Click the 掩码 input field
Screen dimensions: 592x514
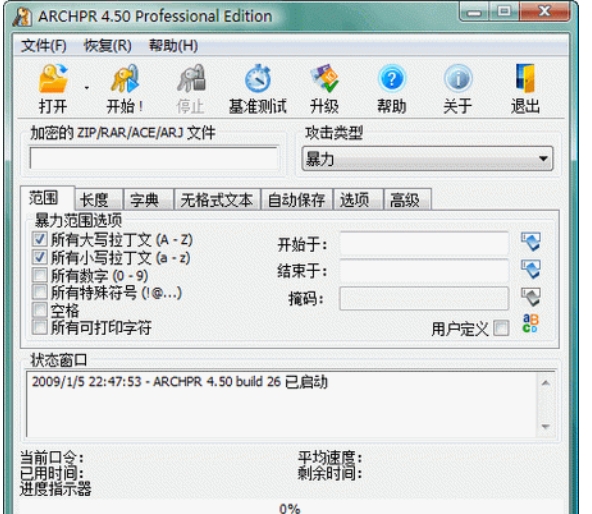tap(424, 298)
